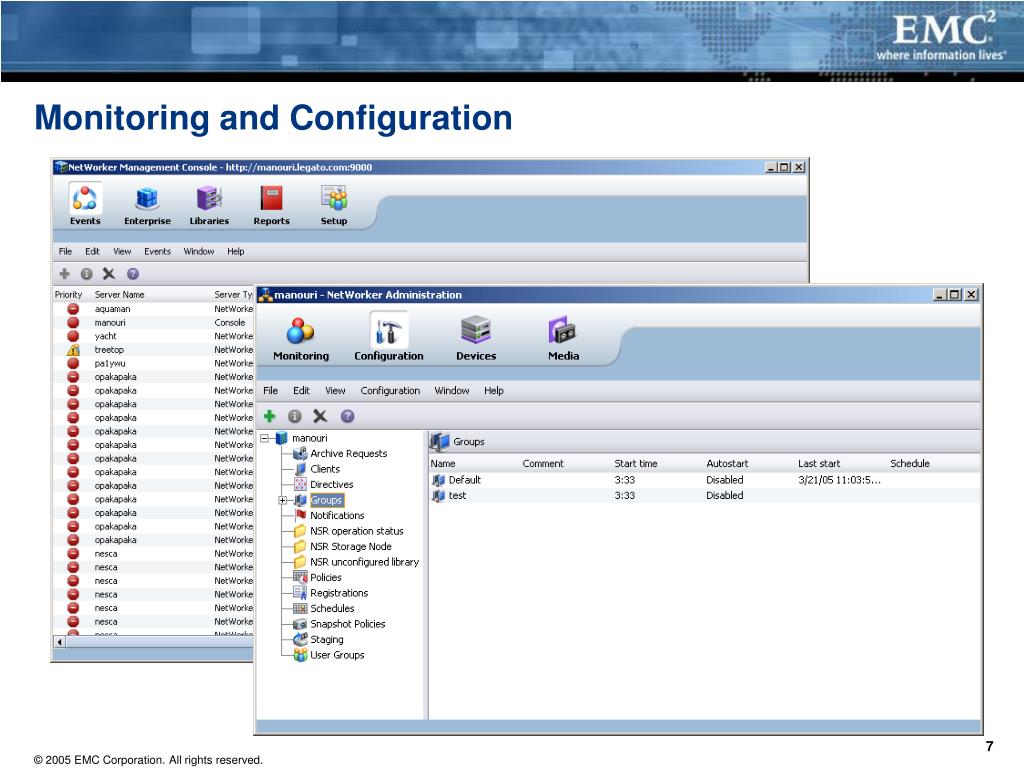
Task: Select Directives in the tree
Action: pyautogui.click(x=331, y=485)
